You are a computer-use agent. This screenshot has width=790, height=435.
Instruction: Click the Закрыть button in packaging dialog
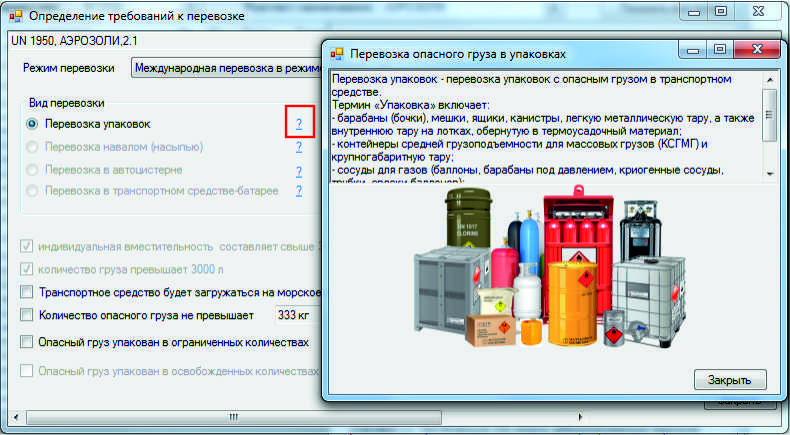click(730, 380)
